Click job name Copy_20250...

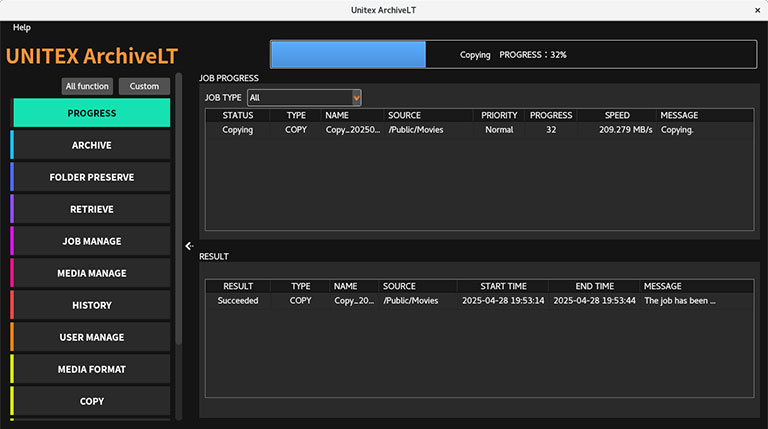click(x=353, y=130)
